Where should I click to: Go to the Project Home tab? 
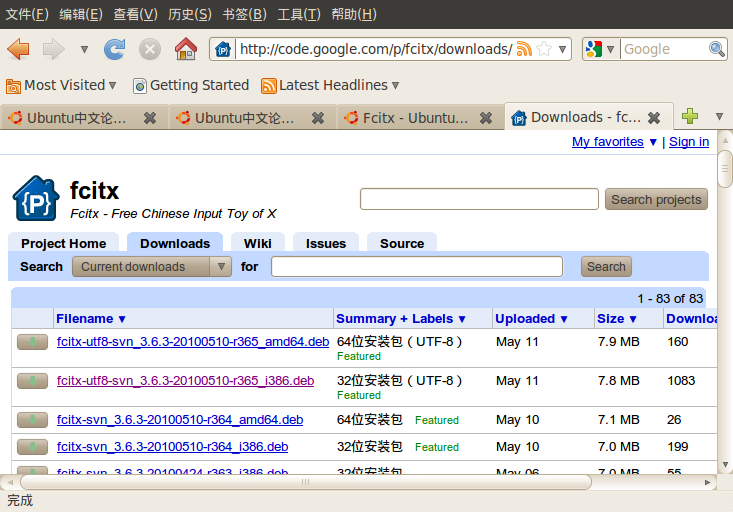tap(64, 243)
